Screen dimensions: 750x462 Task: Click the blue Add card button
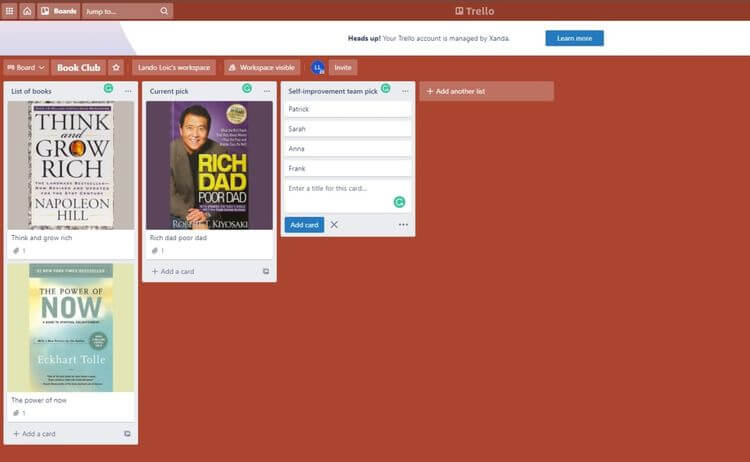[304, 225]
